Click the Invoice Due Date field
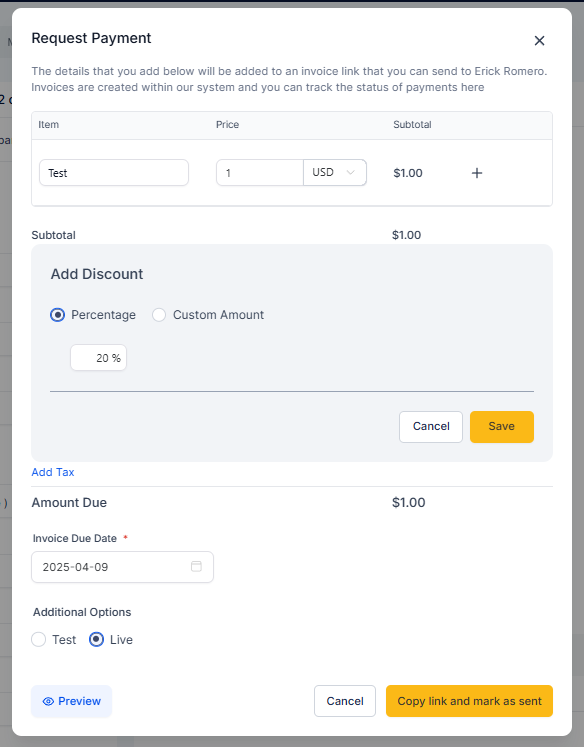The width and height of the screenshot is (584, 747). click(x=122, y=567)
